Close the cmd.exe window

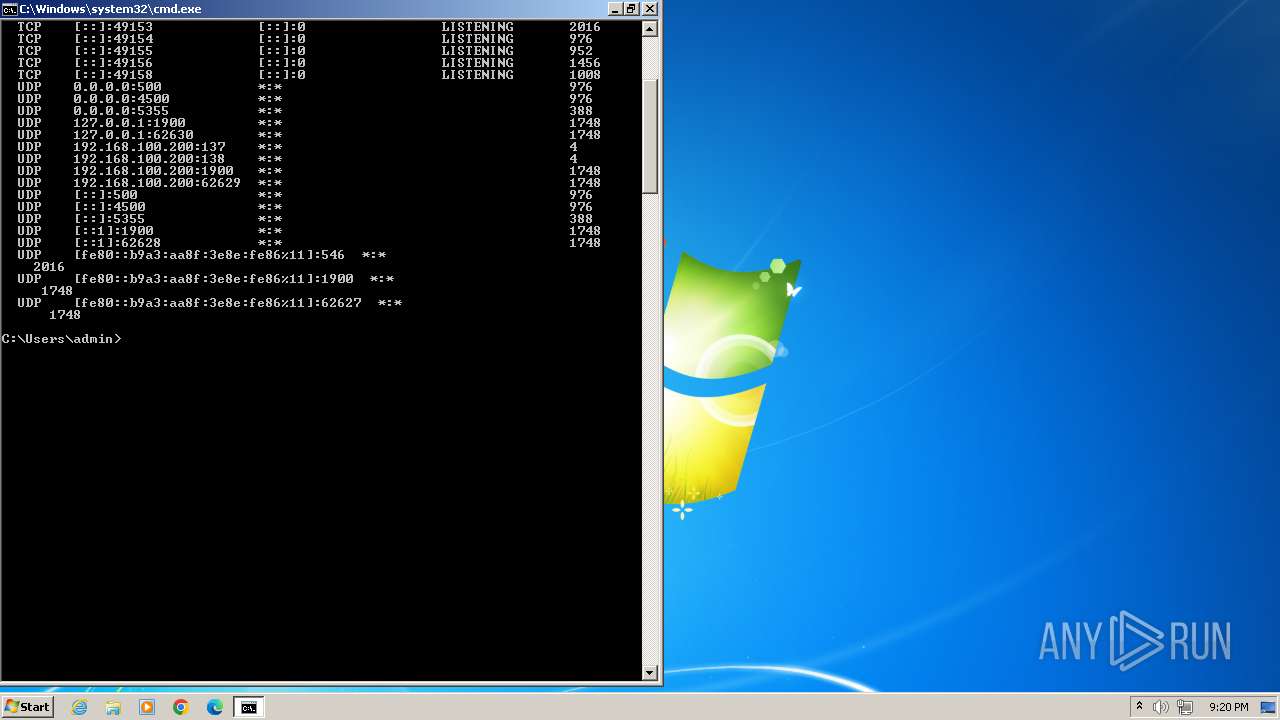tap(650, 9)
